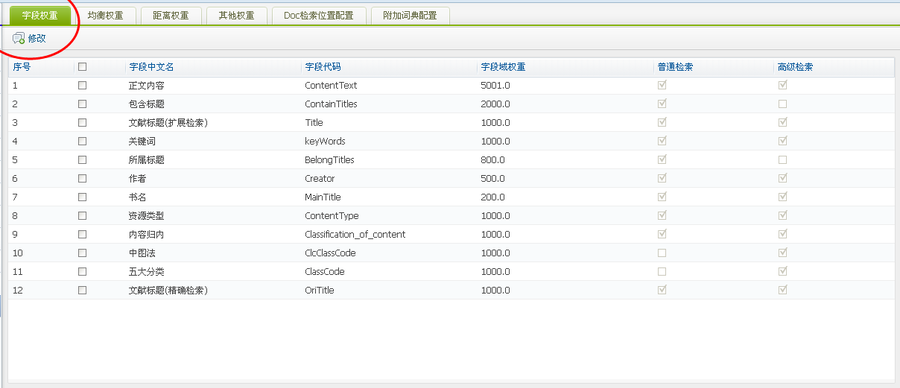Click the 书名 field name cell

click(138, 197)
